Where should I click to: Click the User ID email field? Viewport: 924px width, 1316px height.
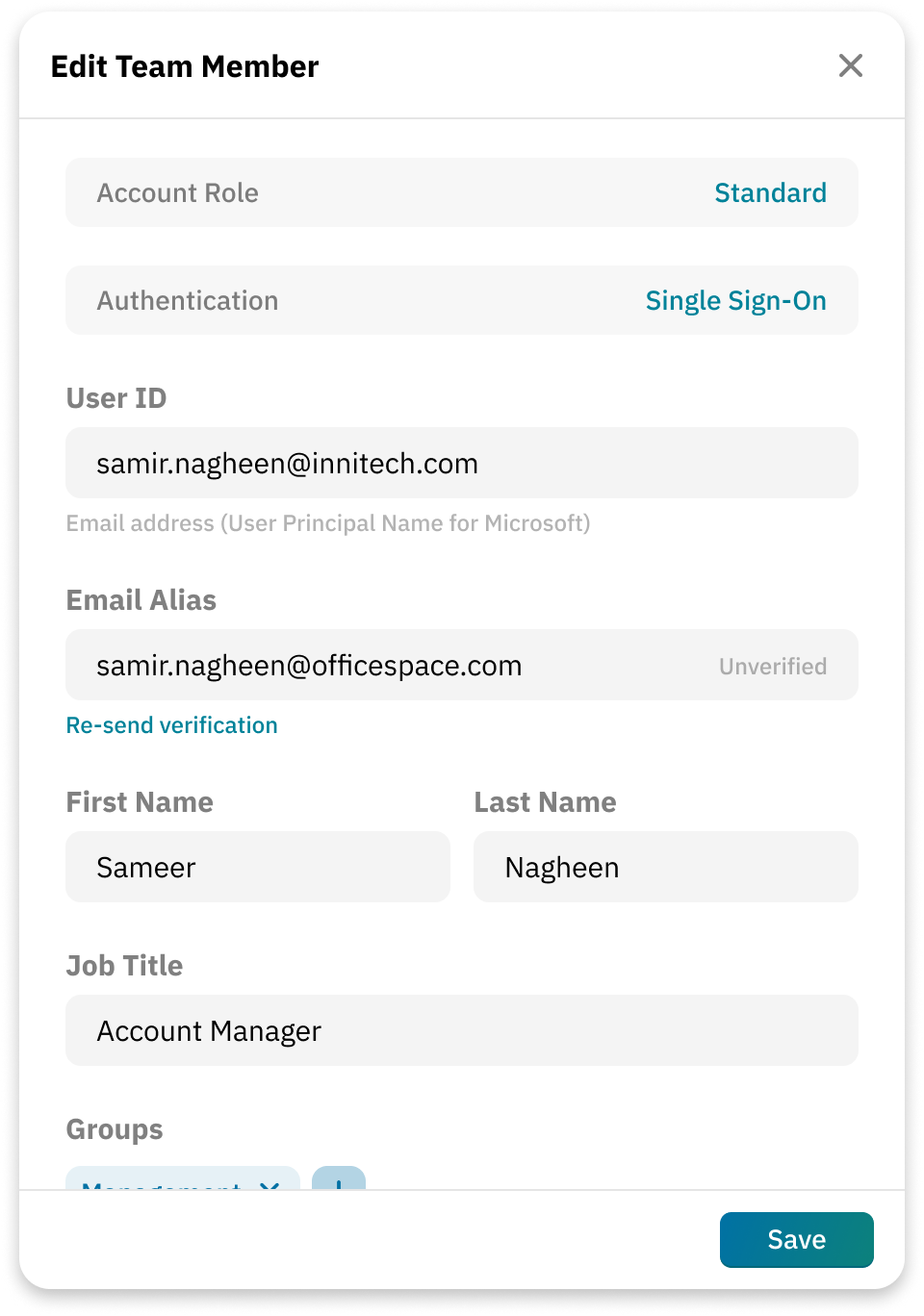(x=462, y=463)
